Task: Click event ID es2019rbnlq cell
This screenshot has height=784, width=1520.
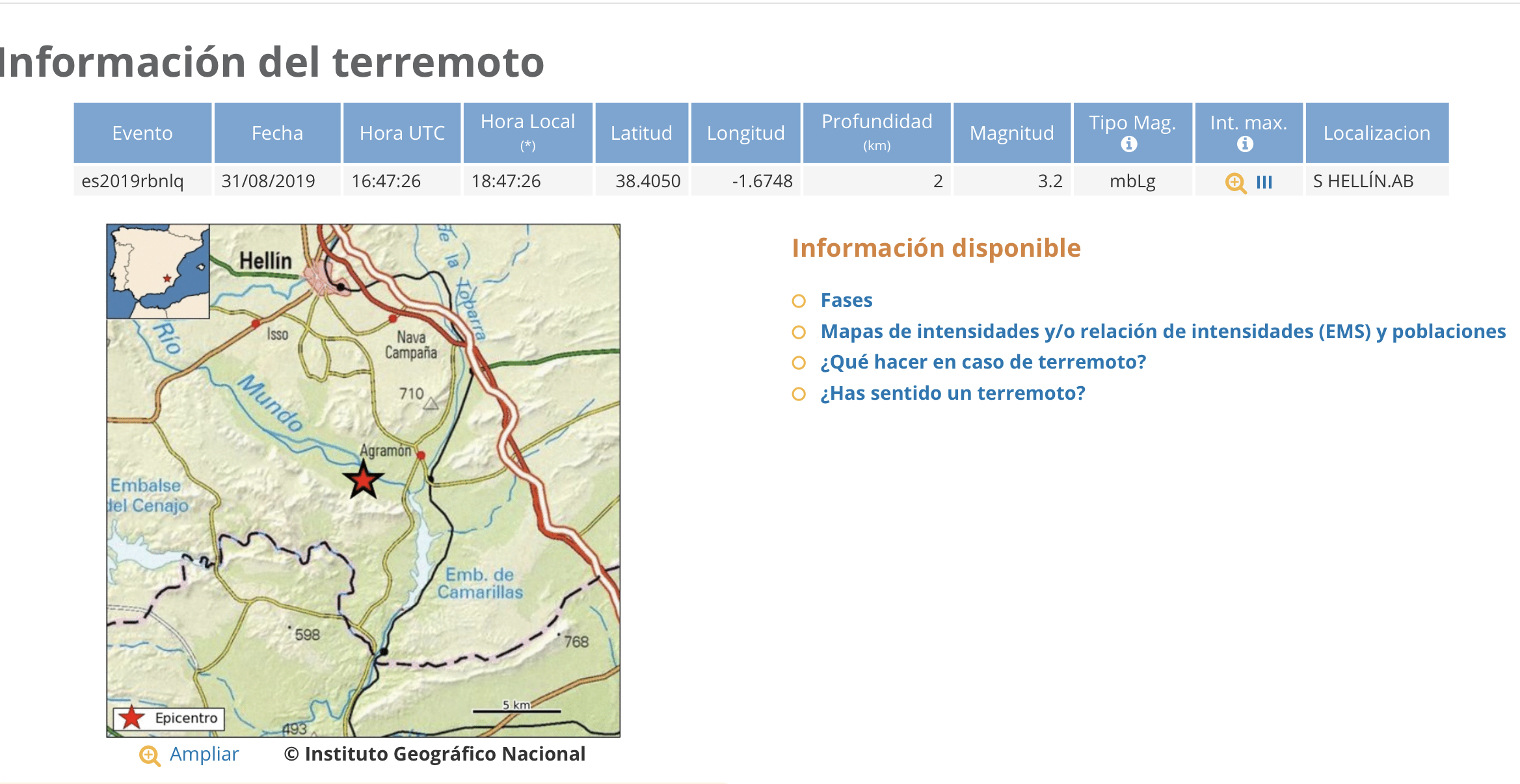Action: [133, 181]
